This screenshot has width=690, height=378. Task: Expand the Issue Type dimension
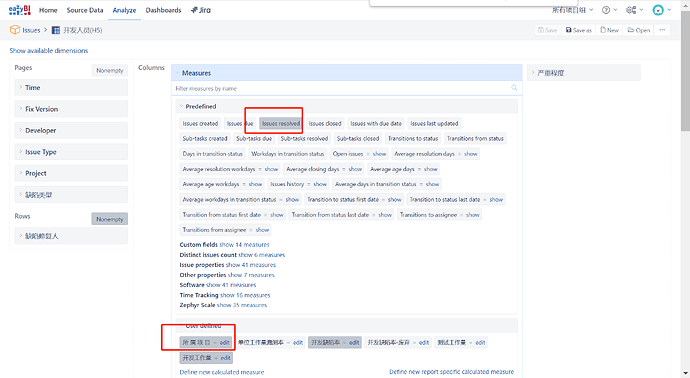71,152
